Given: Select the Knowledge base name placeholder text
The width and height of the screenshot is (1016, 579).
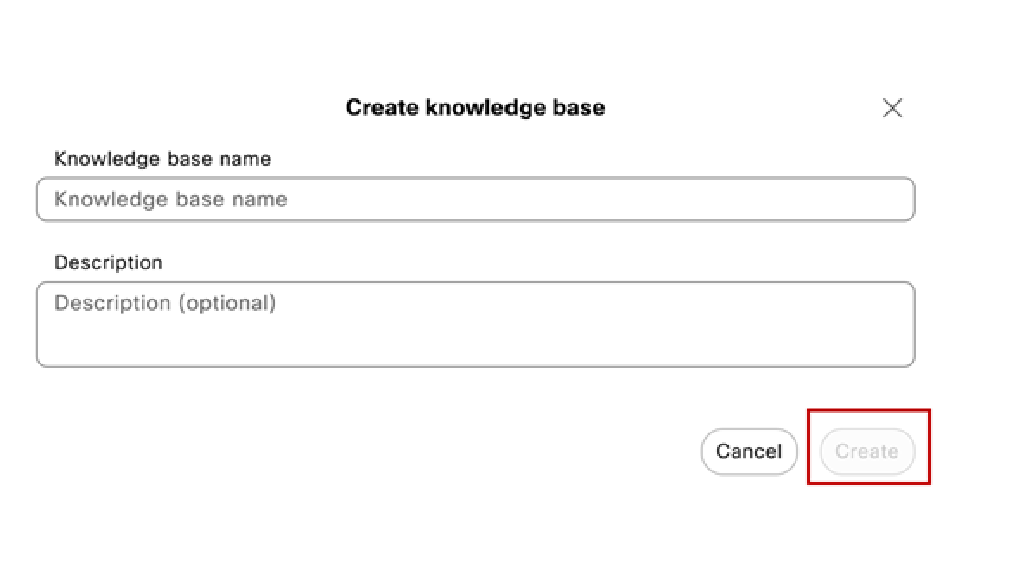Looking at the screenshot, I should pyautogui.click(x=170, y=199).
